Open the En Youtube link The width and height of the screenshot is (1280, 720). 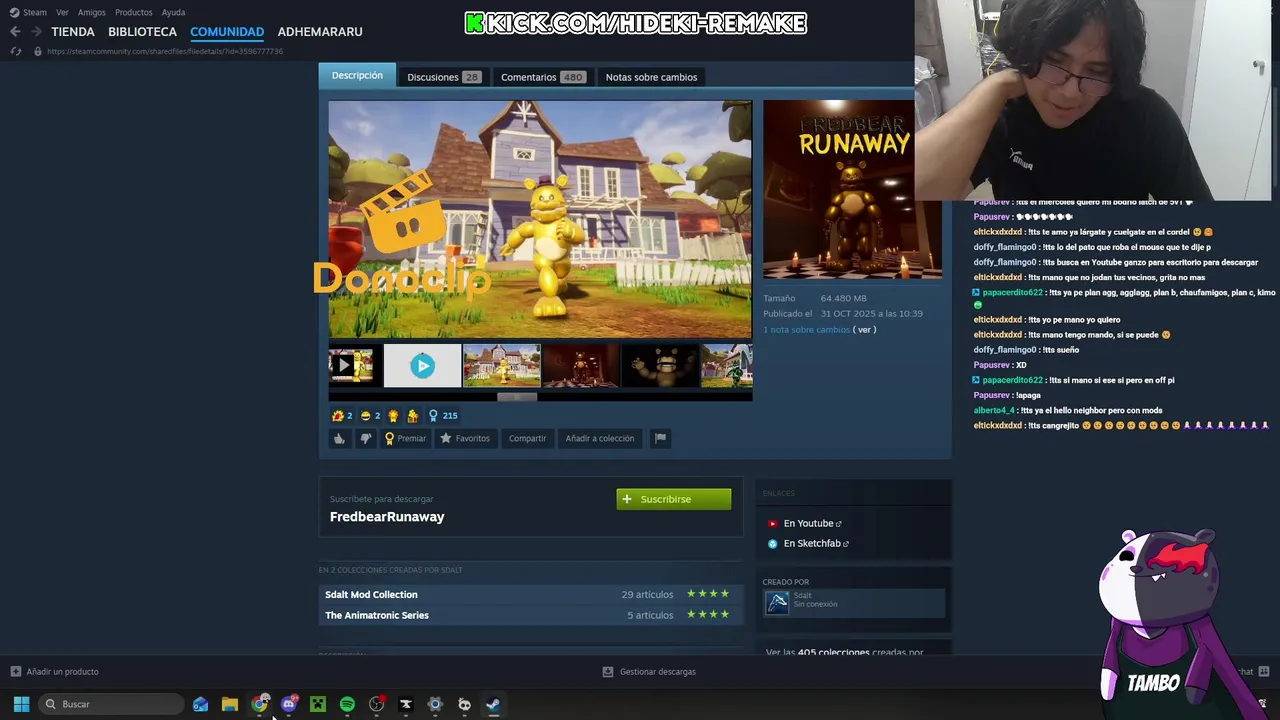812,523
